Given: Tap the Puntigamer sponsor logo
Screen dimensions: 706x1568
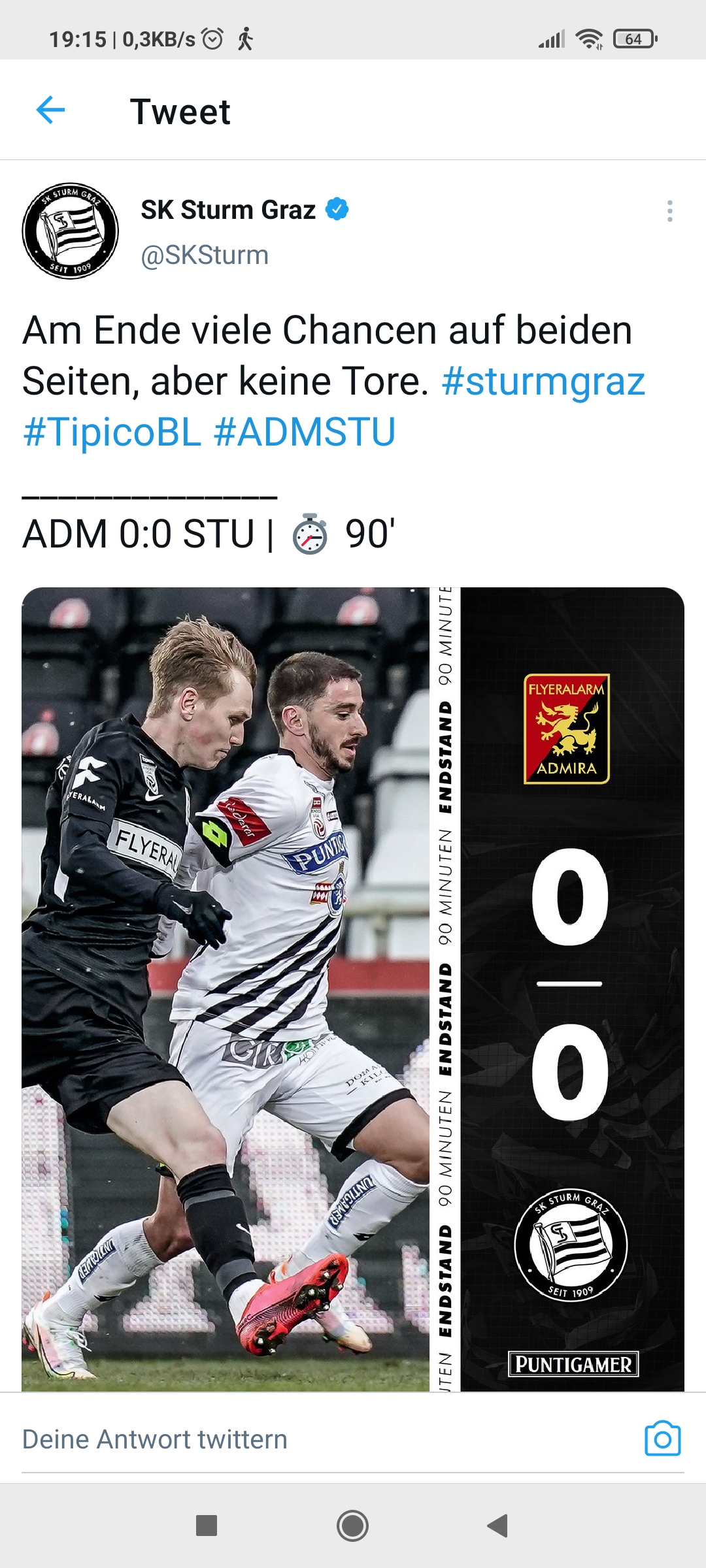Looking at the screenshot, I should 573,1364.
